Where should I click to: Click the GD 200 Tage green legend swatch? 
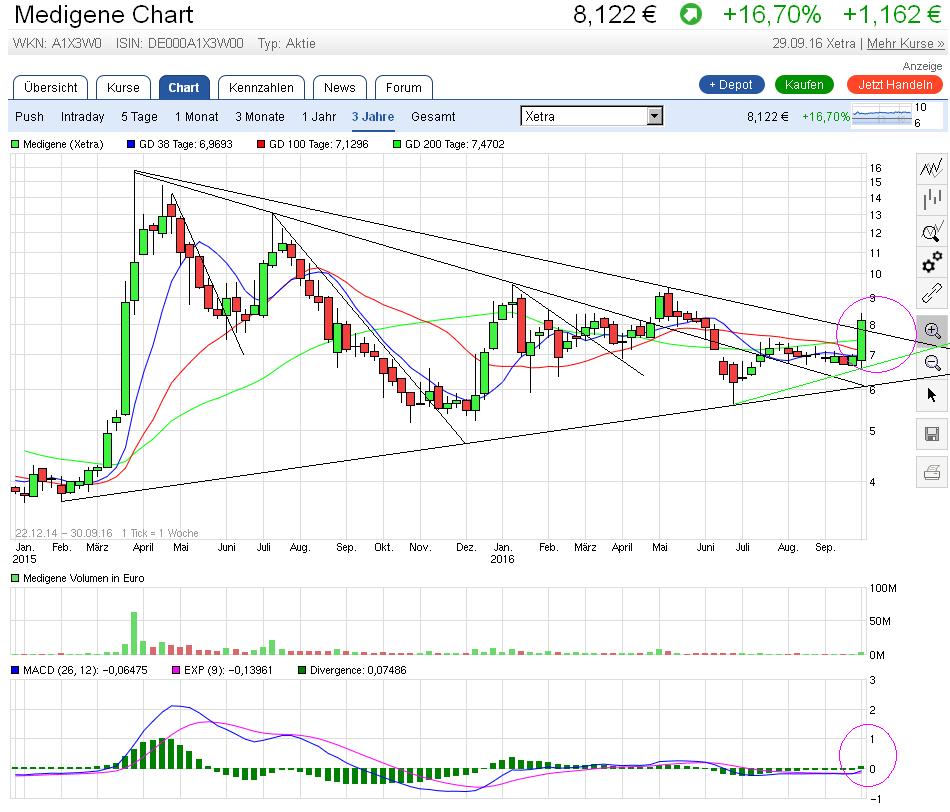pos(397,144)
